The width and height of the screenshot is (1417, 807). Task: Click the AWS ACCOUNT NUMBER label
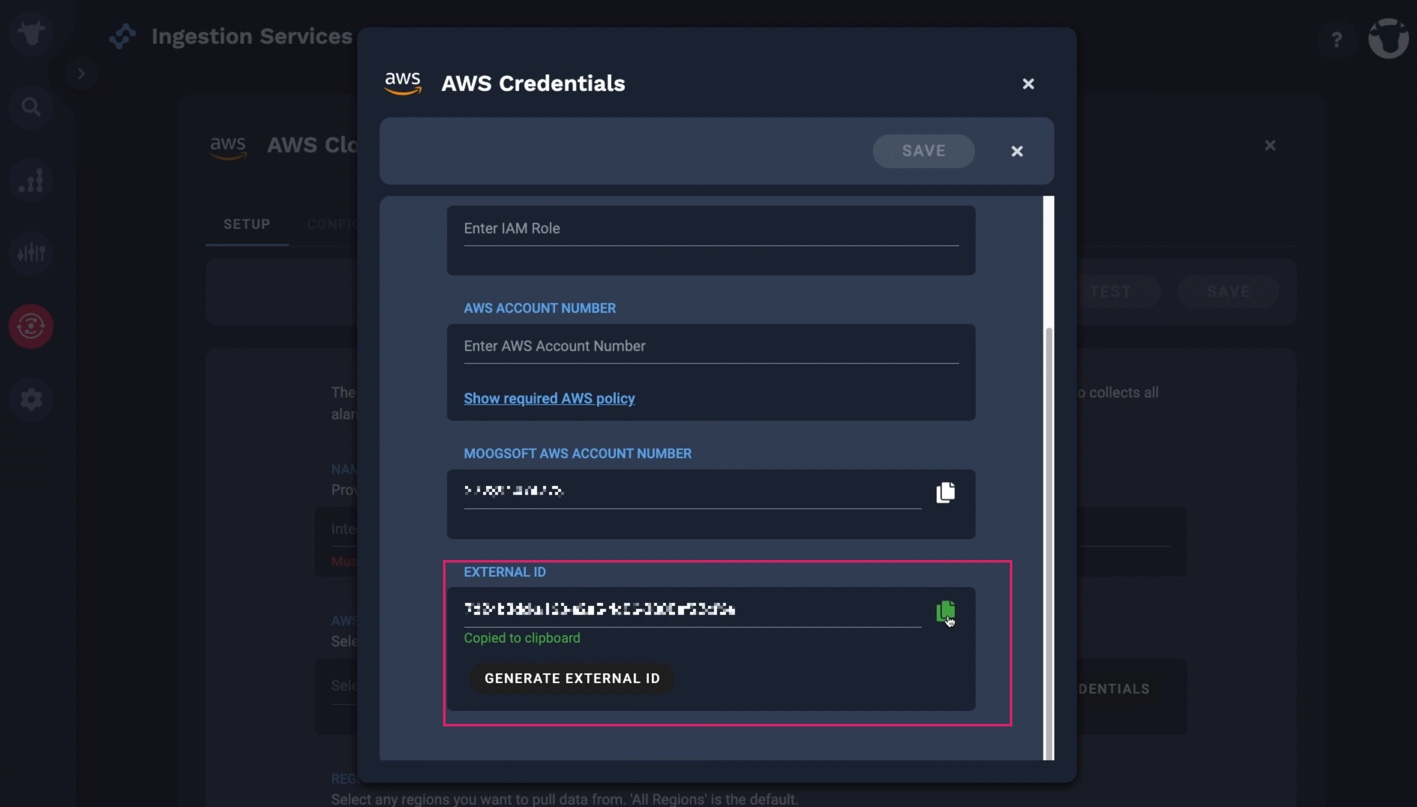[x=540, y=308]
